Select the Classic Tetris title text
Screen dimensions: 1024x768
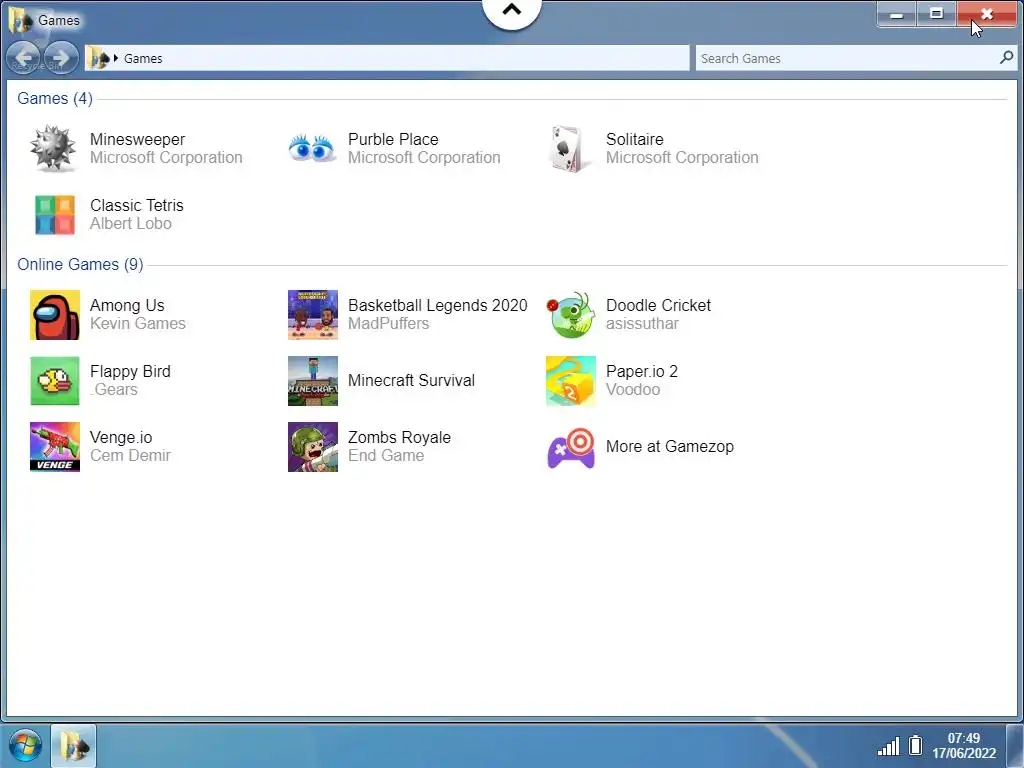(136, 205)
